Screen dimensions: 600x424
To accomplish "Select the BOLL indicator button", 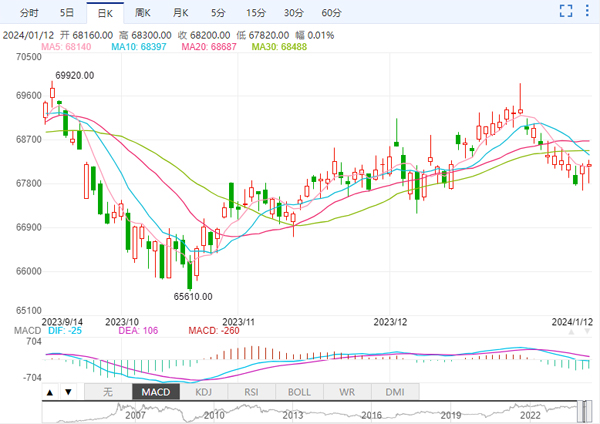I will [299, 392].
